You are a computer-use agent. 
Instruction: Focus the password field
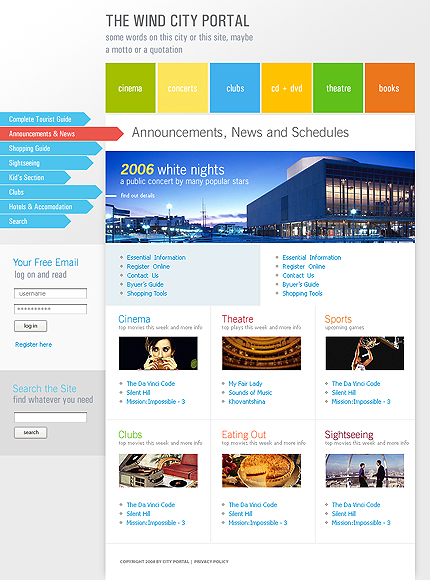coord(50,309)
